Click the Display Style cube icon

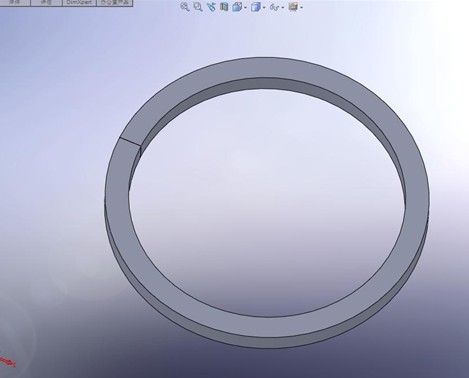(256, 7)
